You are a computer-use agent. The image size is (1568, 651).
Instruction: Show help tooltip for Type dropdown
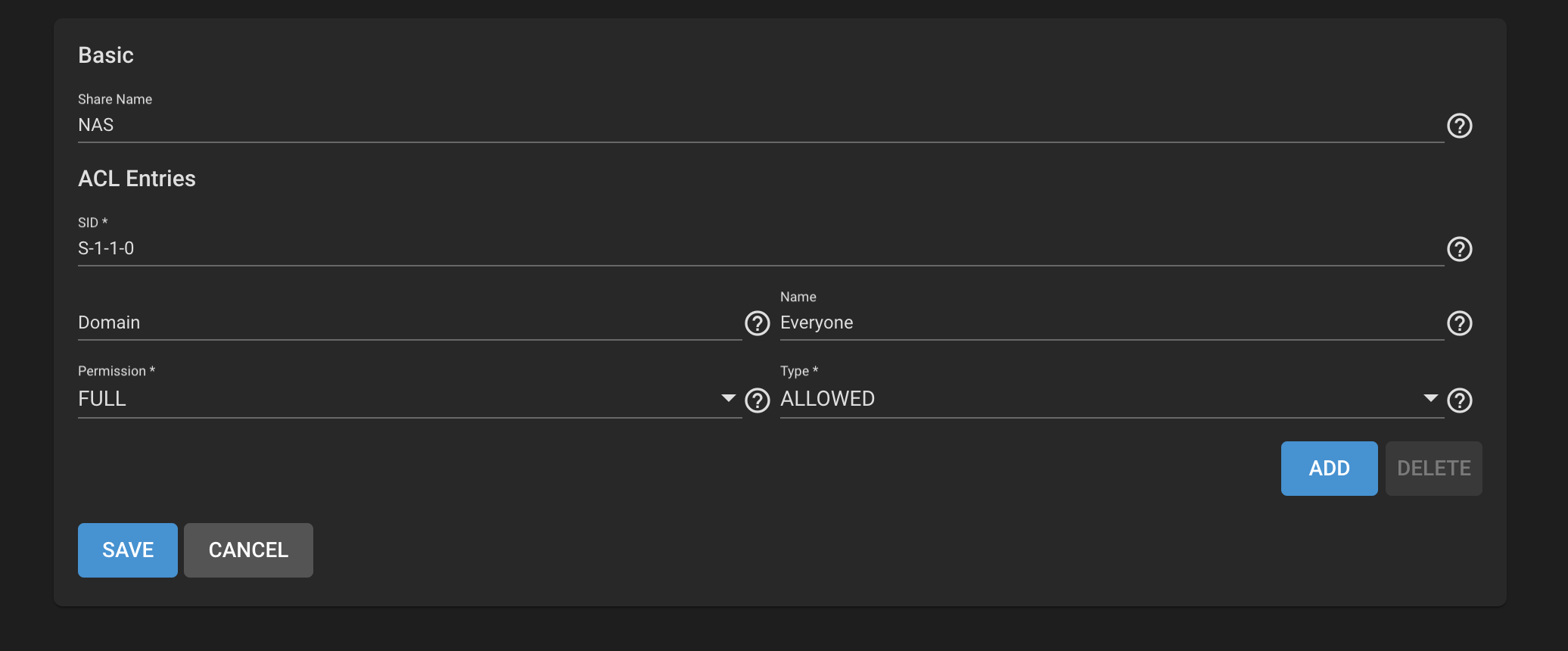click(x=1459, y=400)
